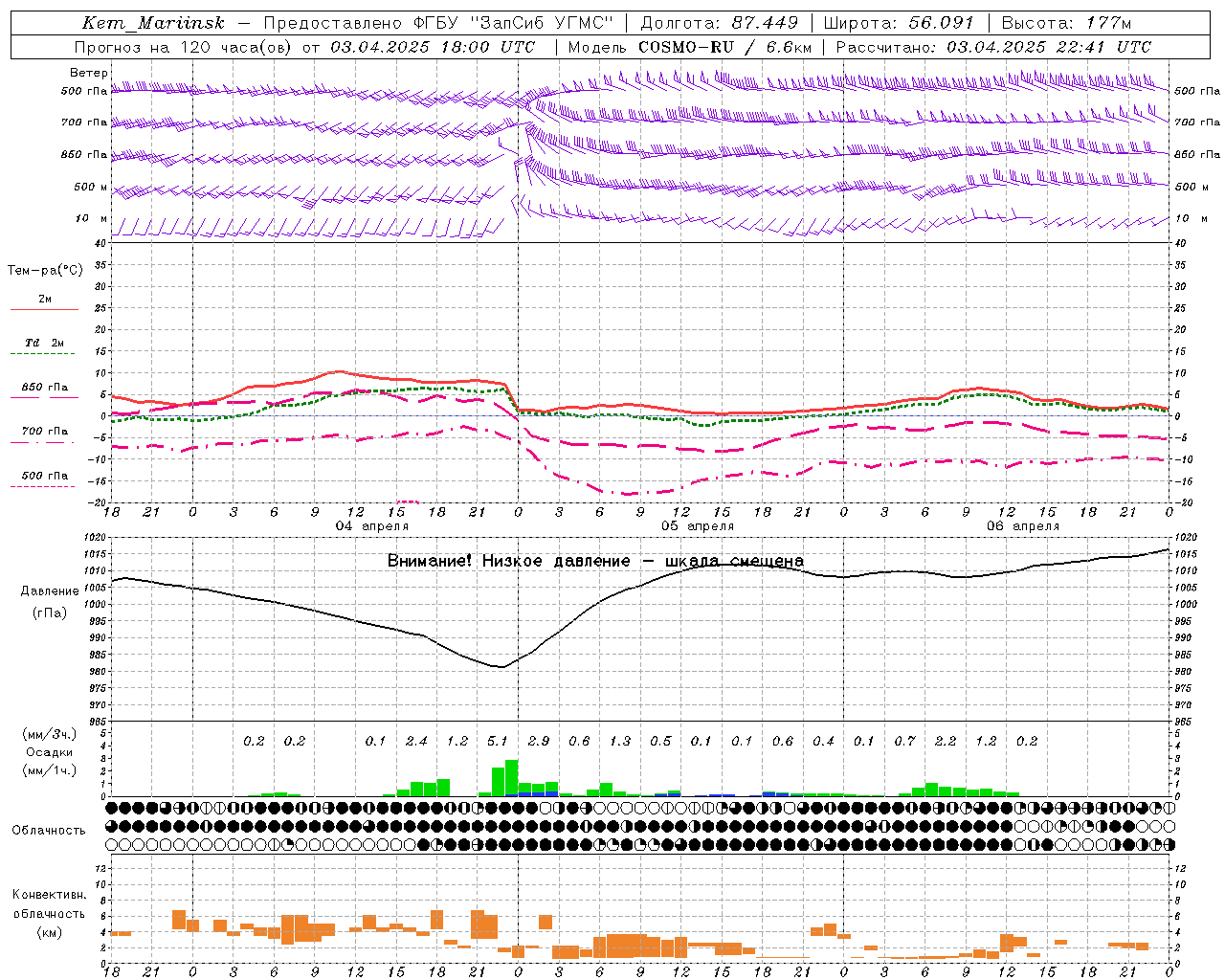Click the '(км)' unit under convective cloud label

(49, 932)
